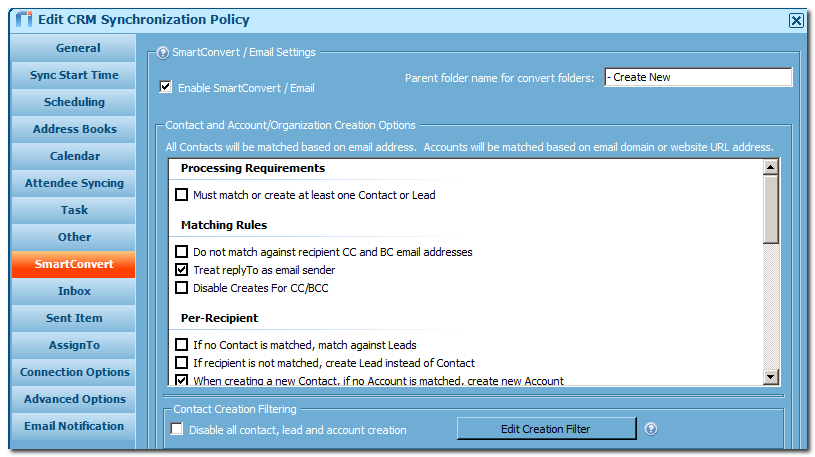The height and width of the screenshot is (457, 815).
Task: Switch to the Task tab
Action: click(74, 210)
